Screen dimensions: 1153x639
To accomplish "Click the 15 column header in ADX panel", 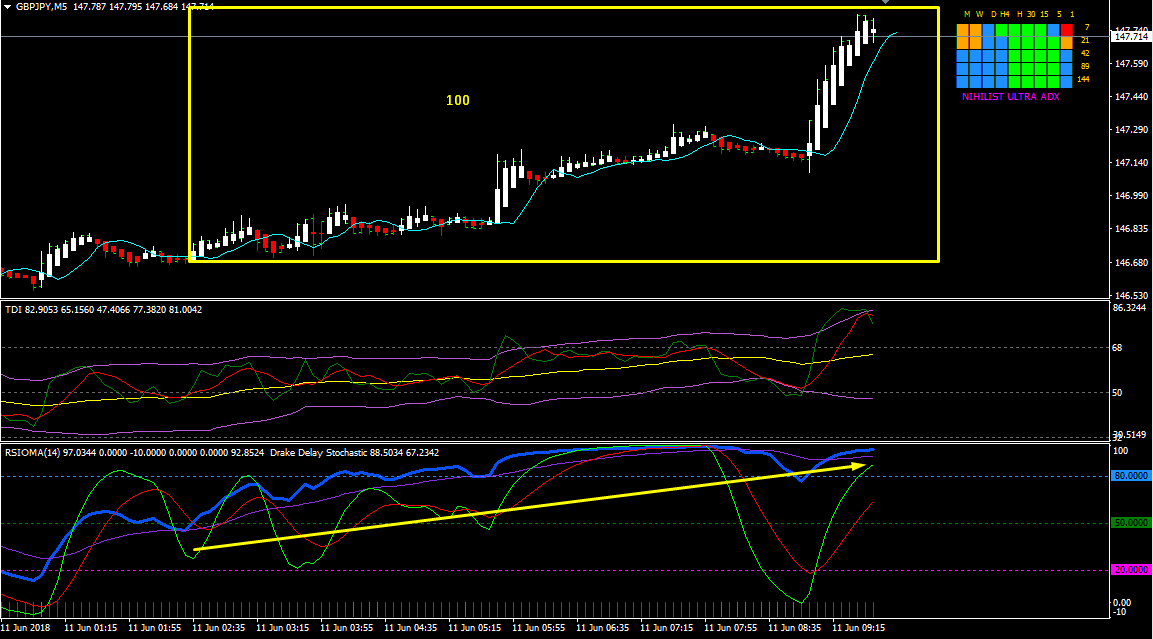I will (x=1044, y=14).
